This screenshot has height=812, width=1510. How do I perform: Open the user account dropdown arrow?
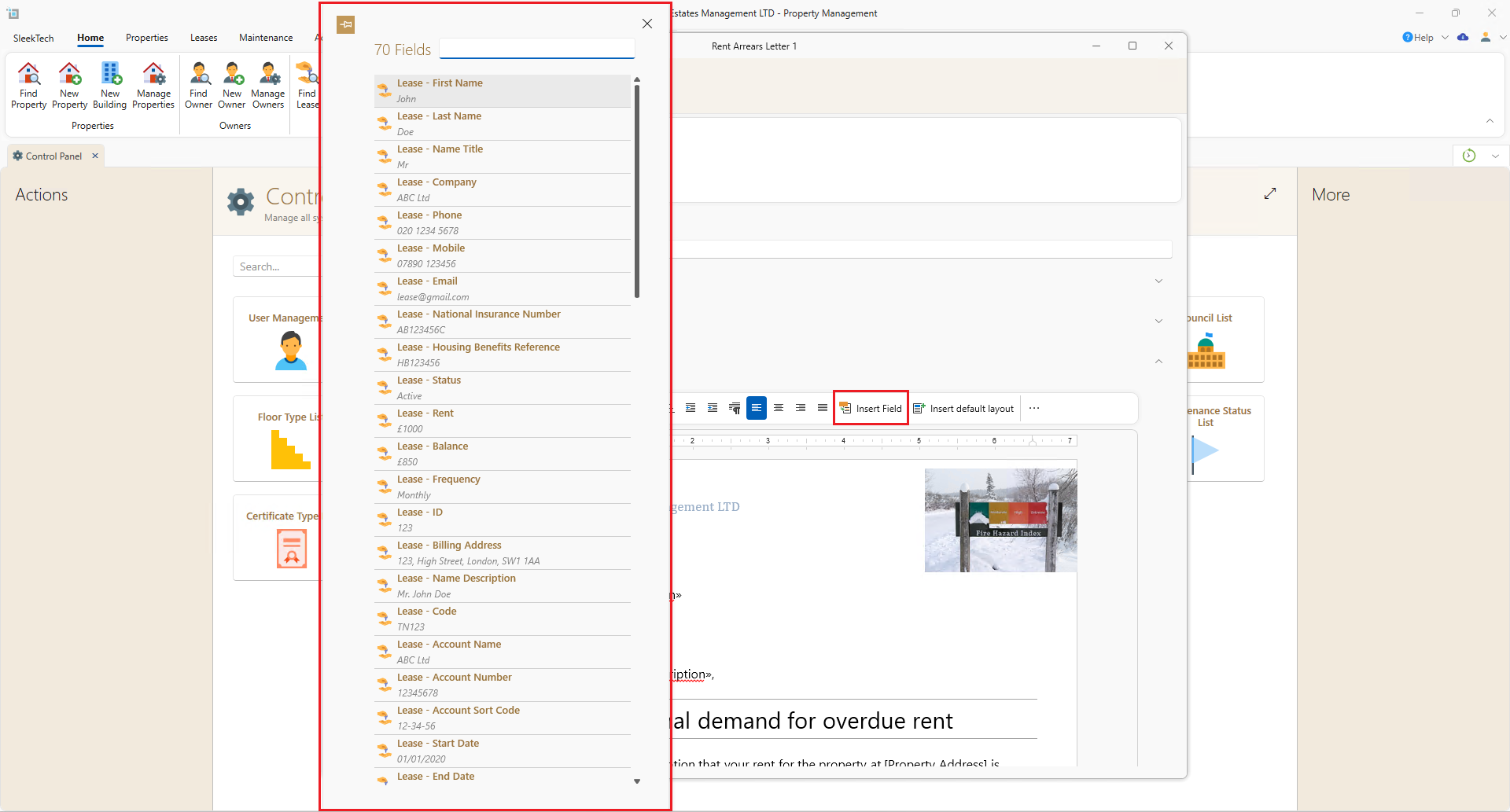pos(1503,37)
